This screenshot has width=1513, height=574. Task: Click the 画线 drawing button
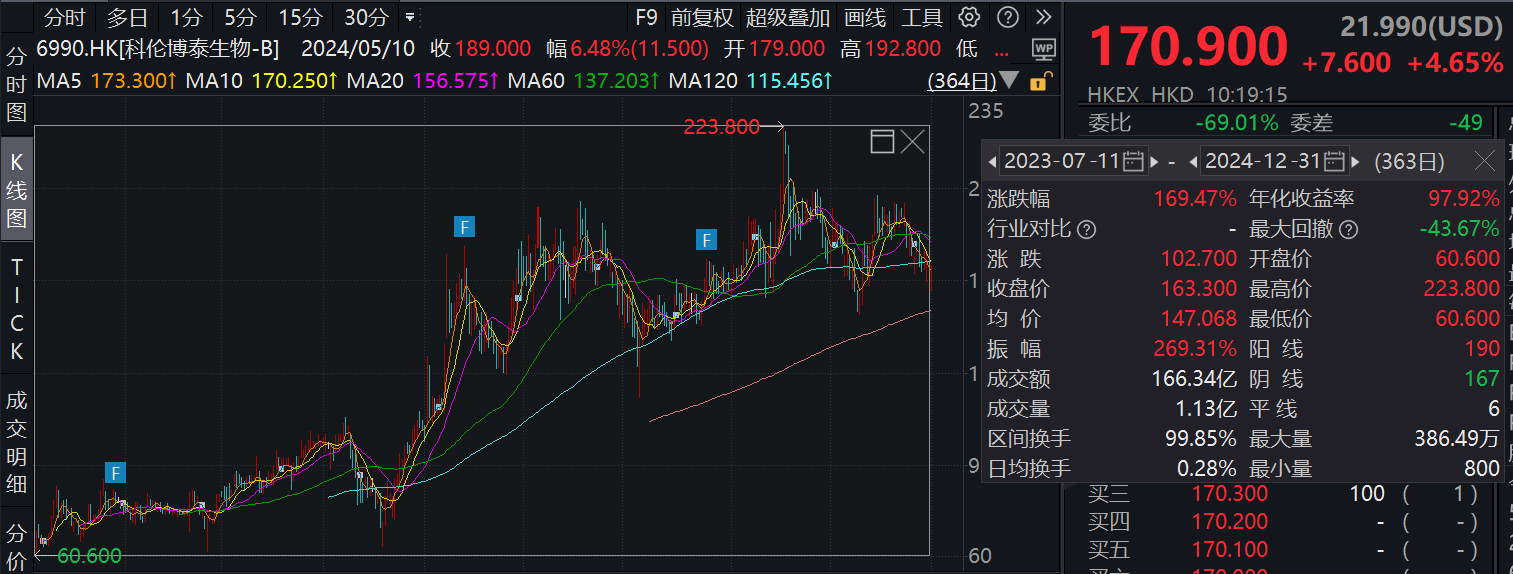tap(865, 17)
